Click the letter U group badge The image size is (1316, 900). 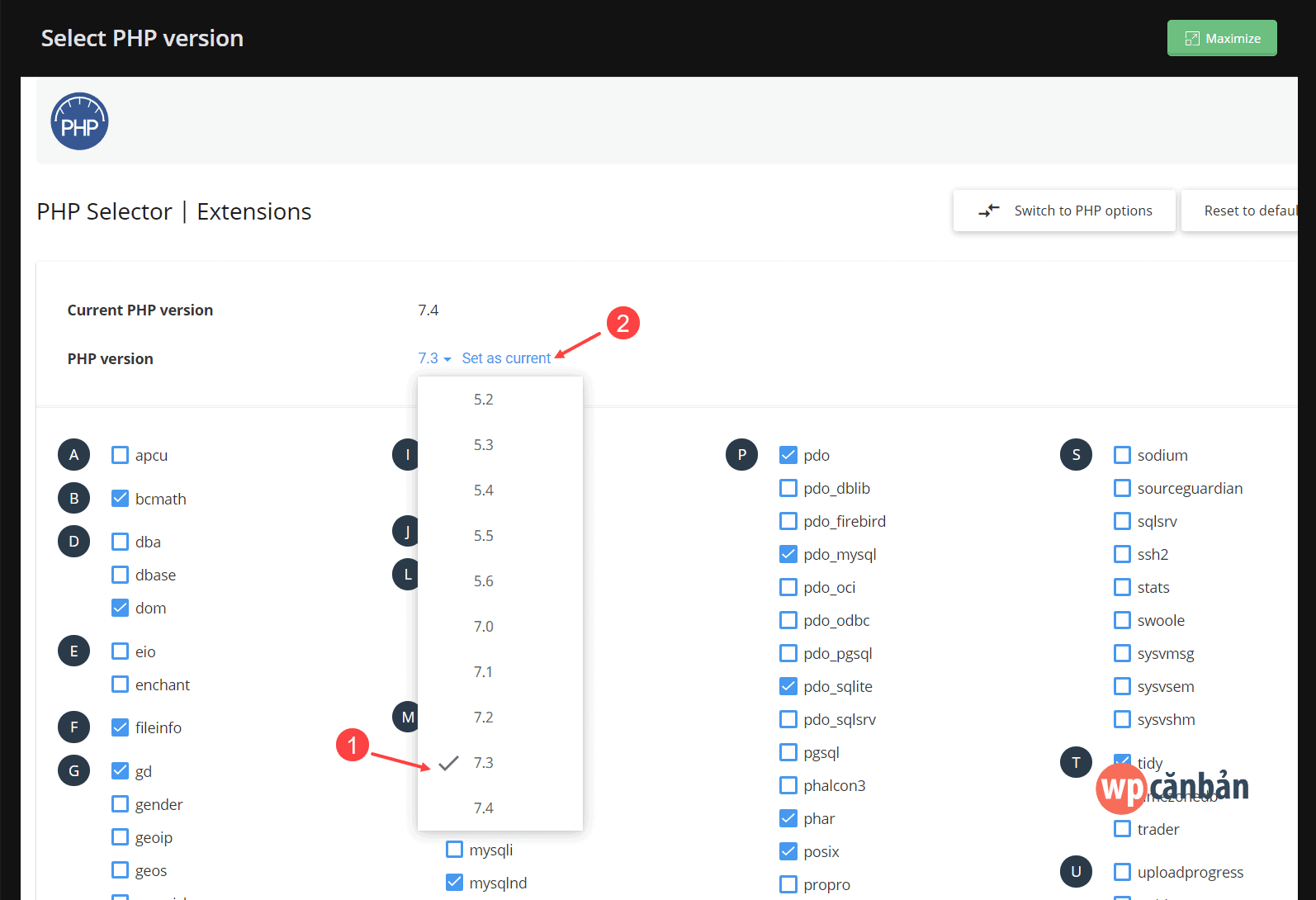pyautogui.click(x=1076, y=872)
